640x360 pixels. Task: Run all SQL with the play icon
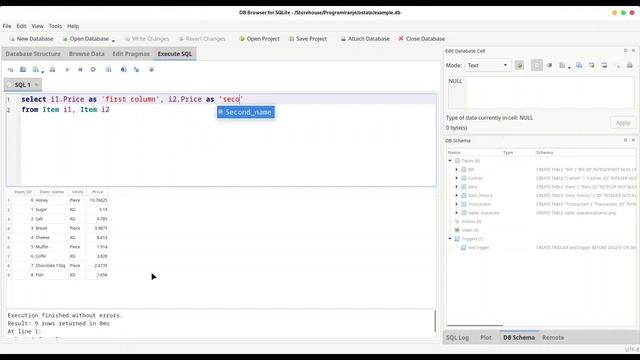coord(67,70)
